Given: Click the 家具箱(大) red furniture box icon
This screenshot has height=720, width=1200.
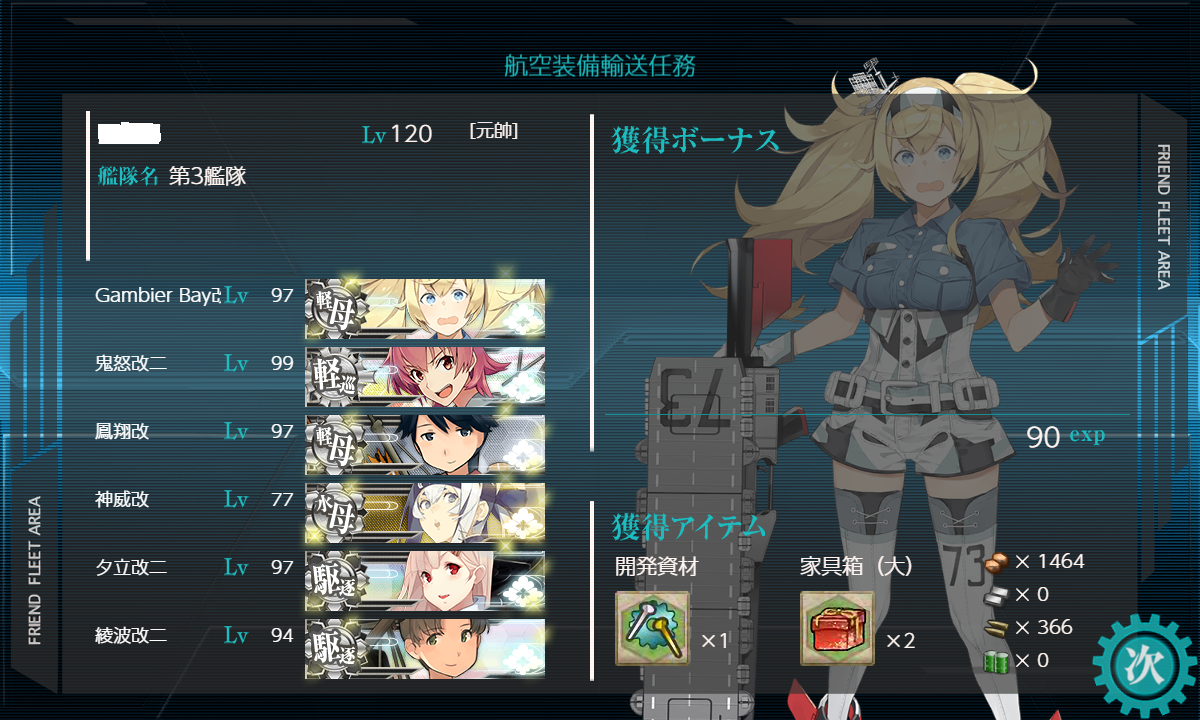Looking at the screenshot, I should (x=837, y=628).
